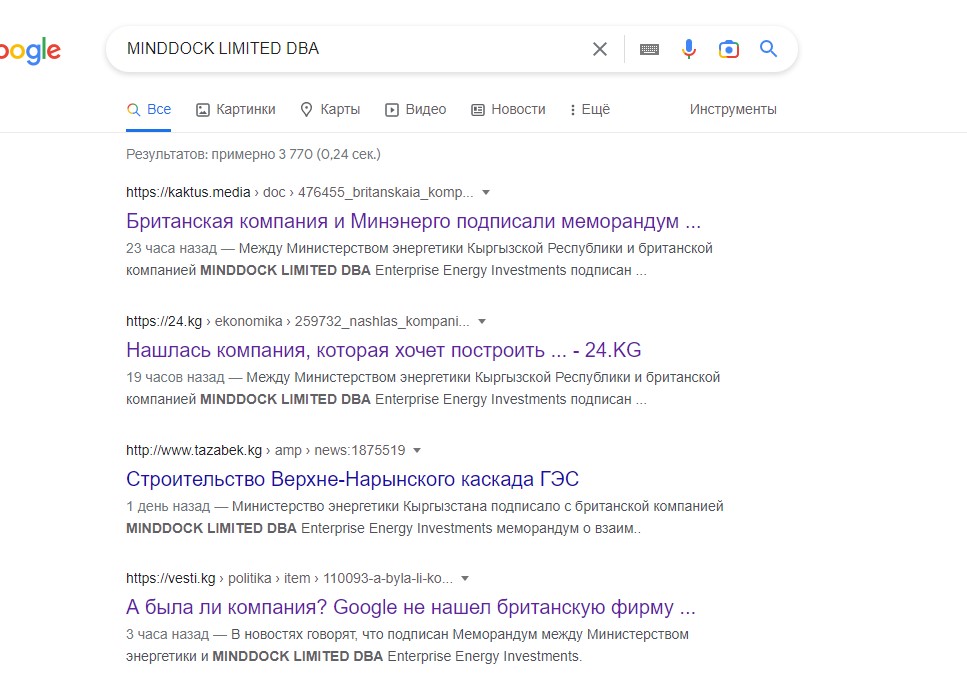Screen dimensions: 967x691
Task: Open the Новости results tab
Action: tap(509, 109)
